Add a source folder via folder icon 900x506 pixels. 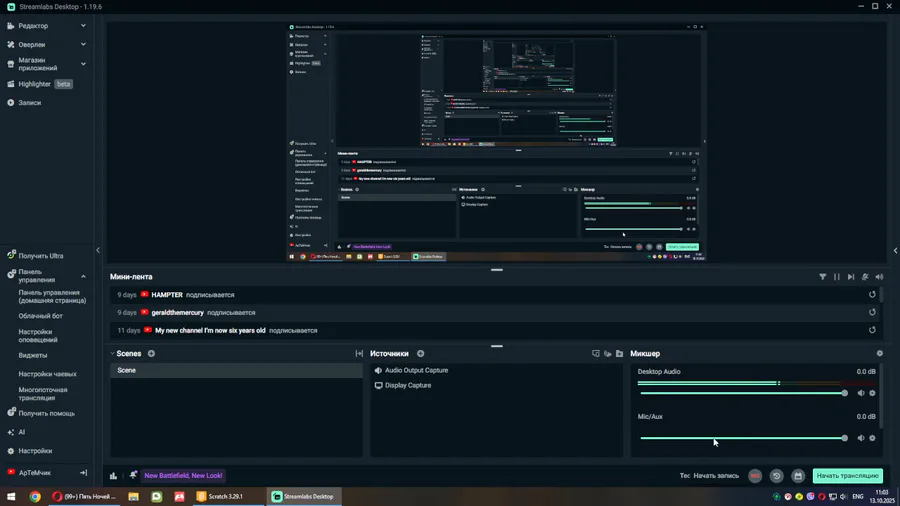(x=619, y=354)
